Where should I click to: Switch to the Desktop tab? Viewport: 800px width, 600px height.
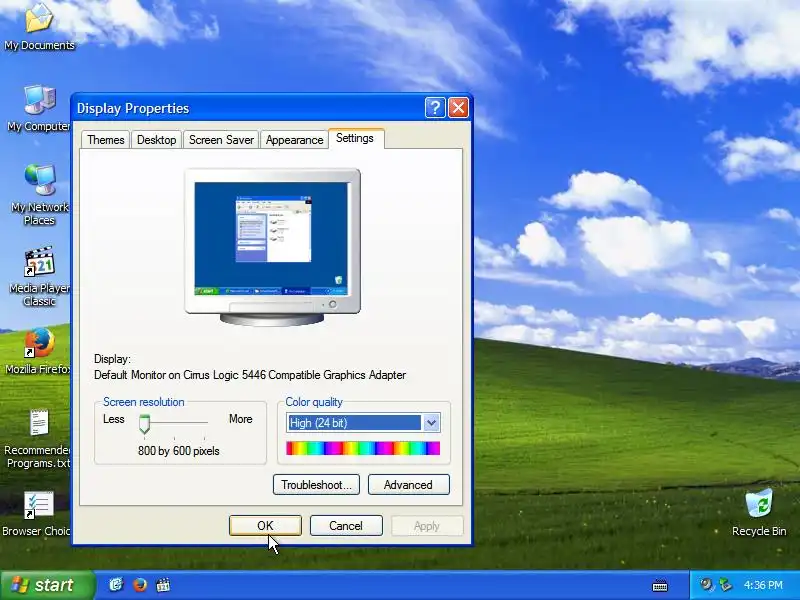(x=157, y=140)
